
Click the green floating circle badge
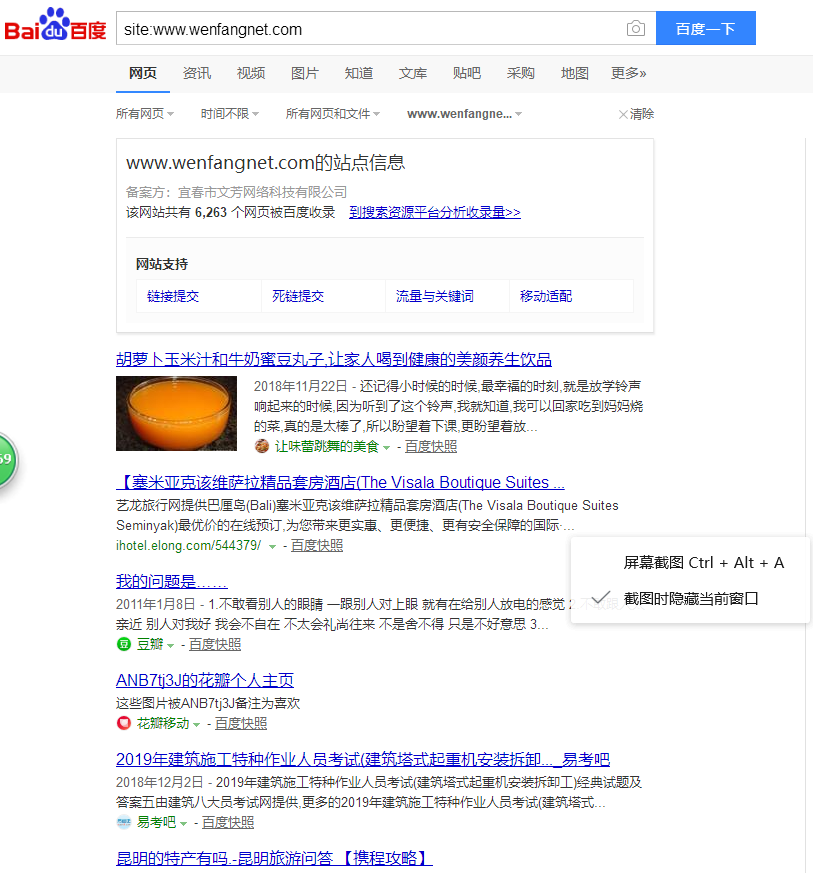coord(7,460)
